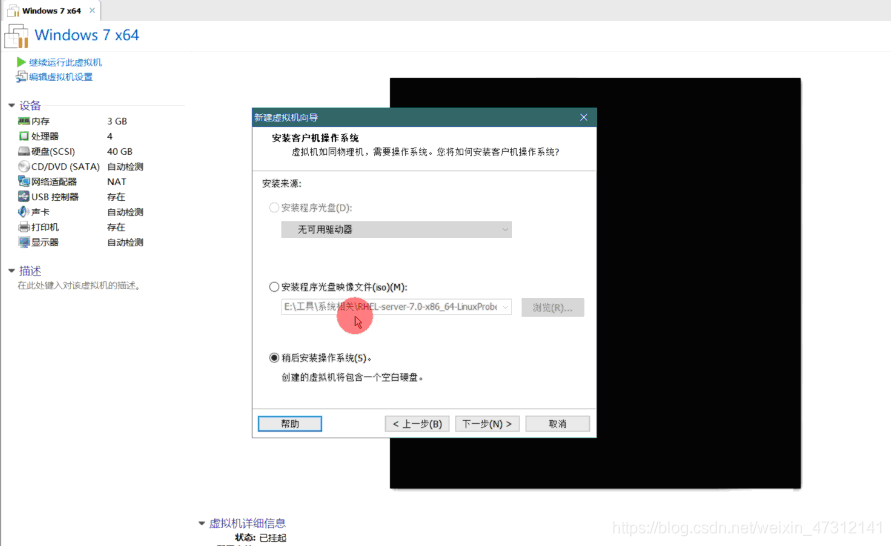The height and width of the screenshot is (546, 891).
Task: Select the memory (内存) device icon
Action: [23, 121]
